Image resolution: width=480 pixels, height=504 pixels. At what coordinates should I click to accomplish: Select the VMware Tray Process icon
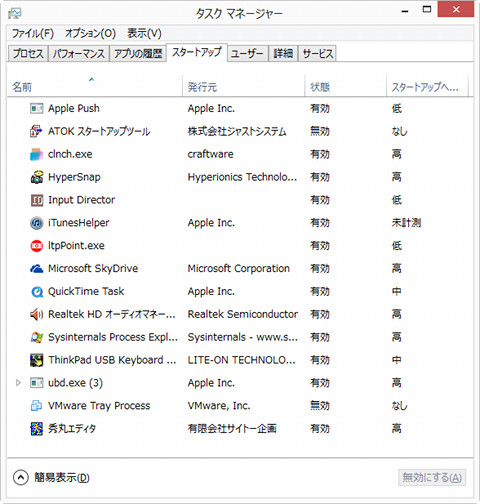[37, 406]
